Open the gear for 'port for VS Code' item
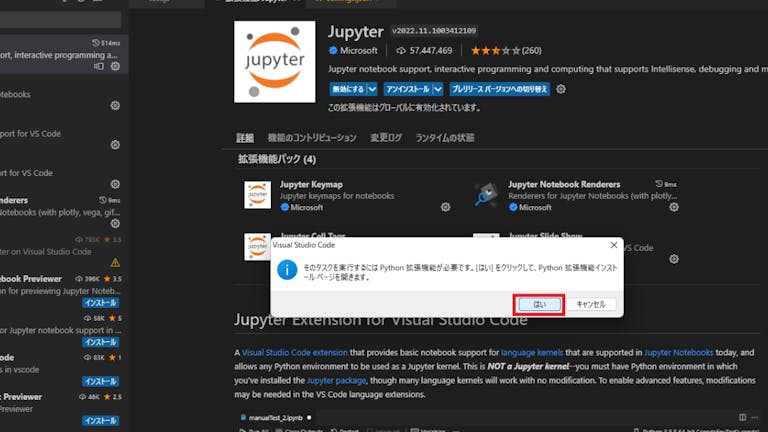Image resolution: width=768 pixels, height=432 pixels. [115, 145]
